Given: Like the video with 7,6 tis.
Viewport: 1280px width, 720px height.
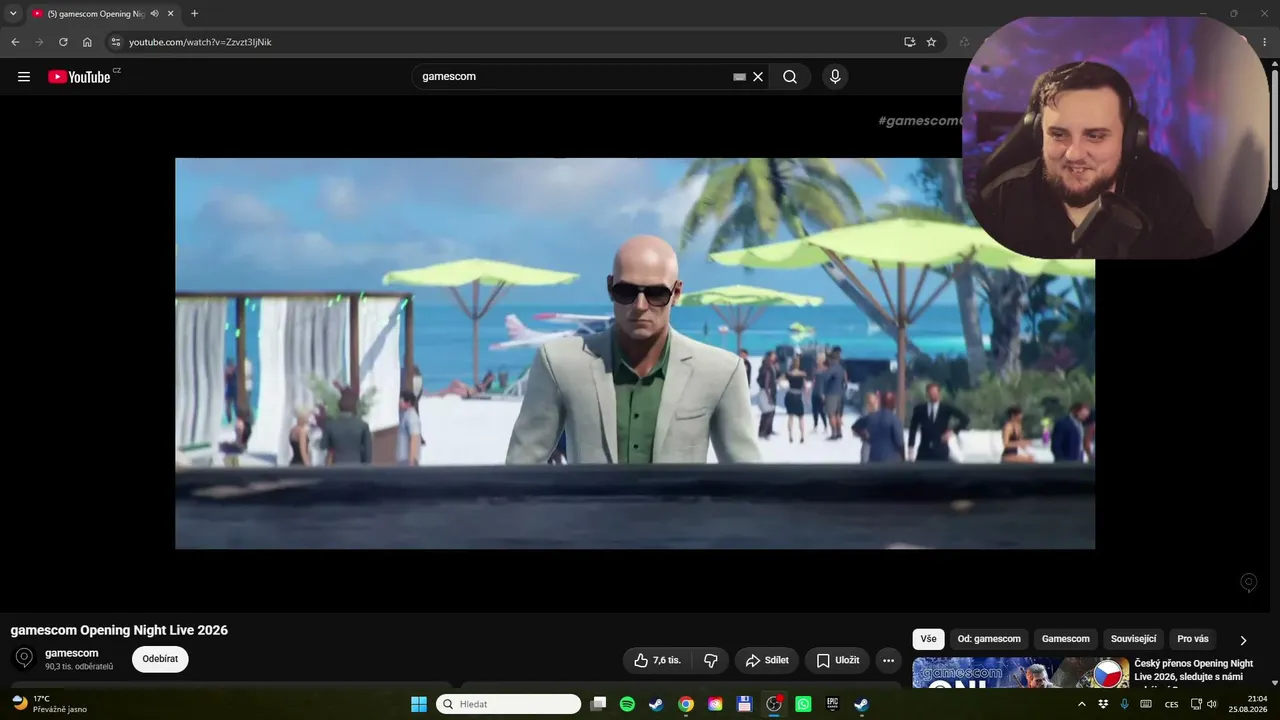Looking at the screenshot, I should point(657,660).
